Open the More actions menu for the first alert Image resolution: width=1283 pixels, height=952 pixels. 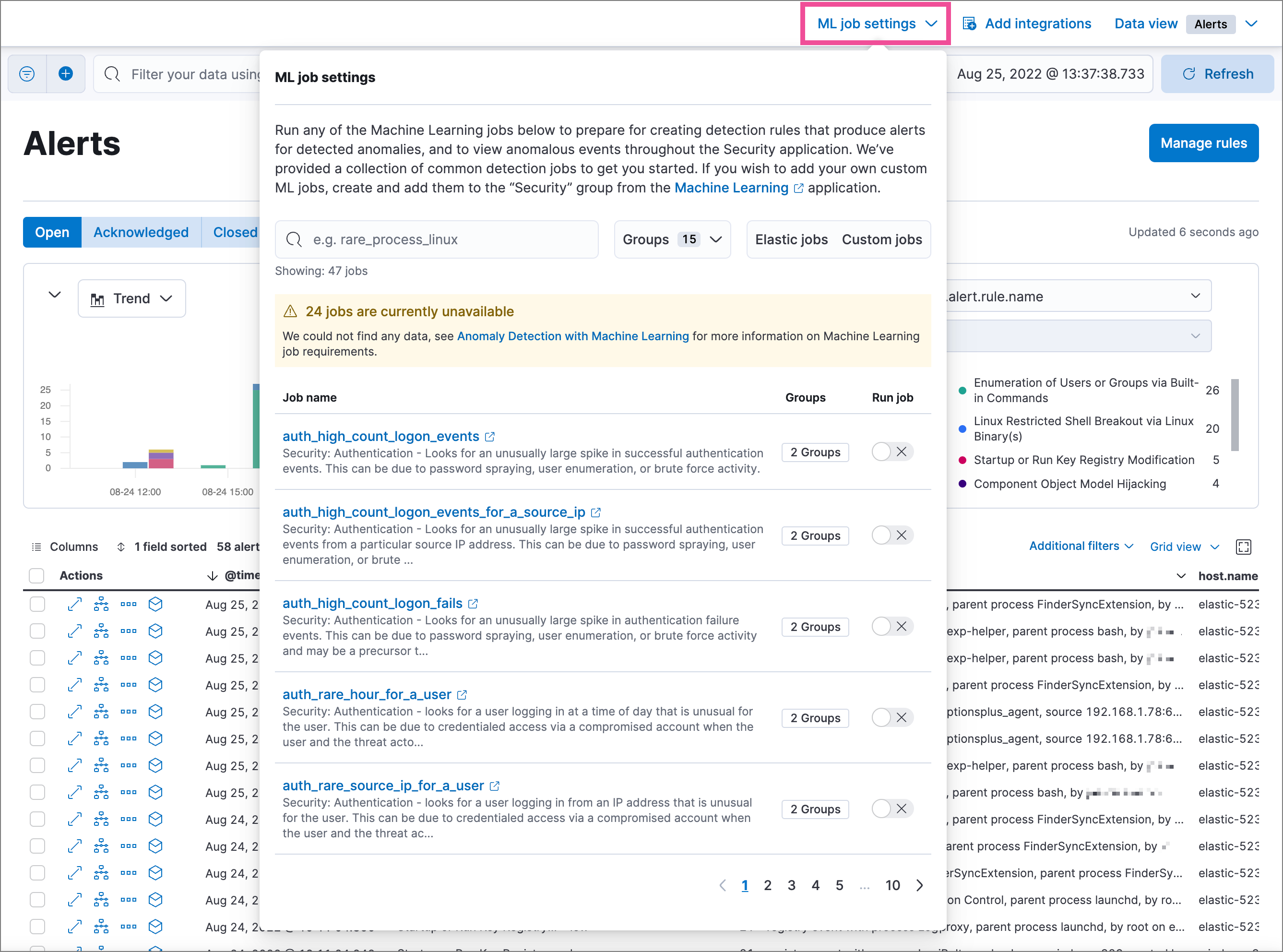click(x=129, y=604)
